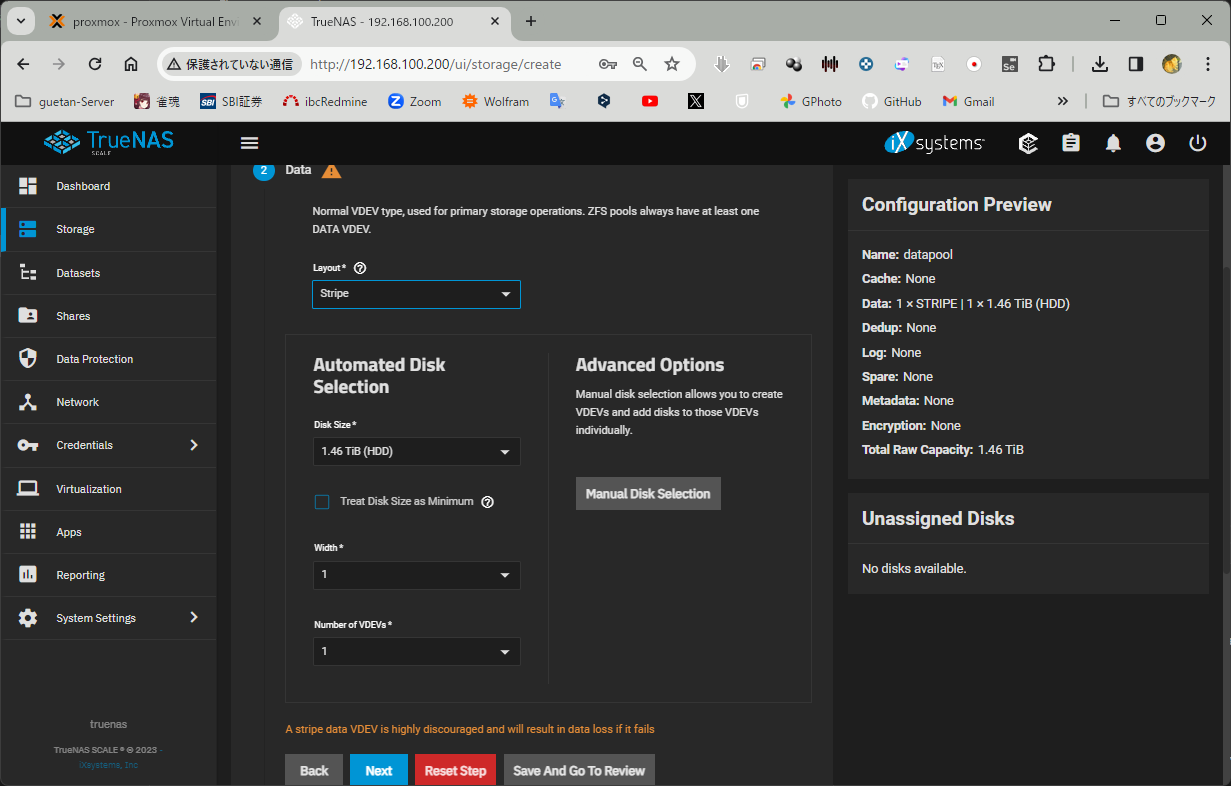Click the Layout help question-mark icon

point(360,268)
